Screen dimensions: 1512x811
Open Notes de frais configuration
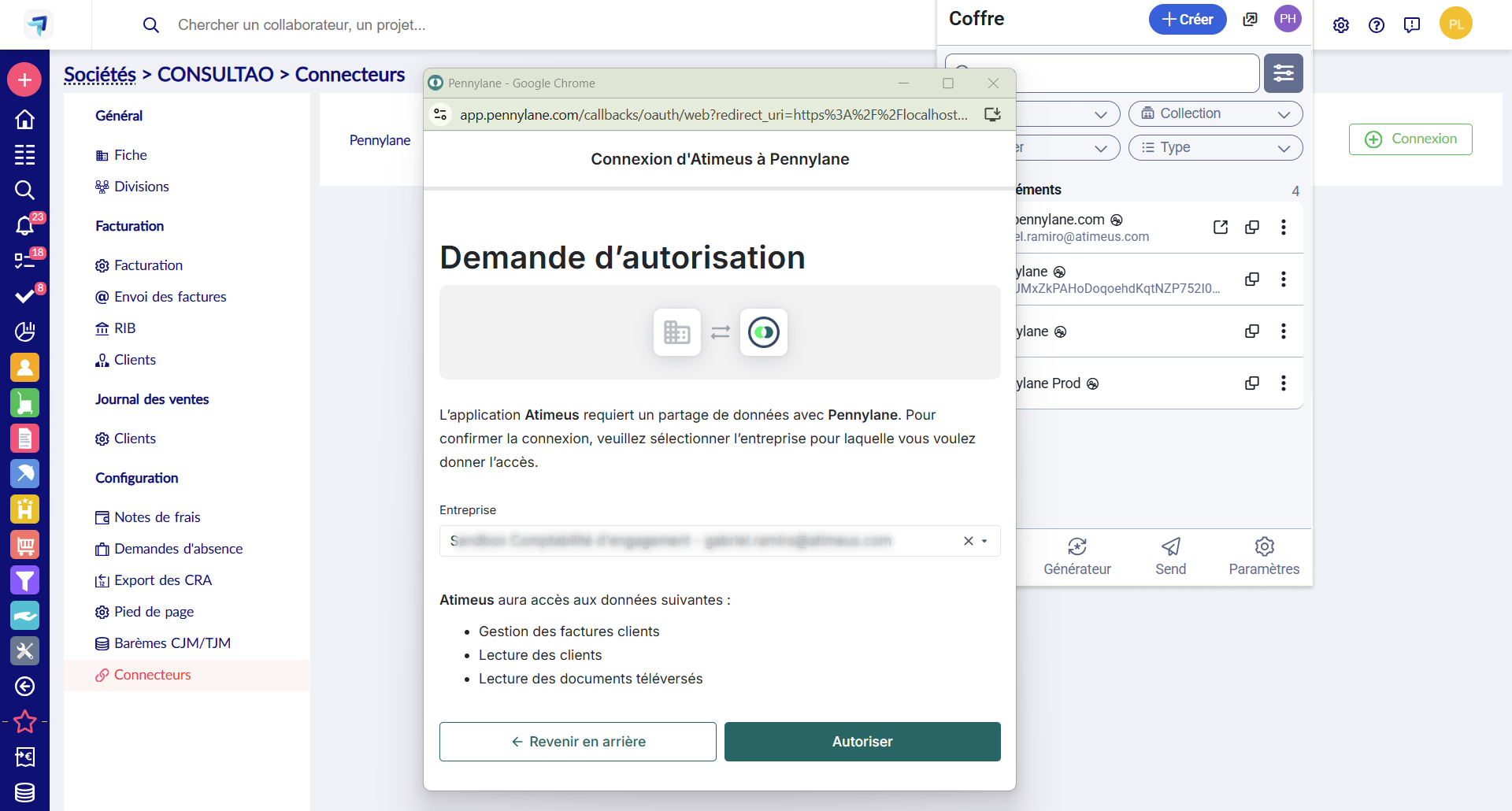148,517
